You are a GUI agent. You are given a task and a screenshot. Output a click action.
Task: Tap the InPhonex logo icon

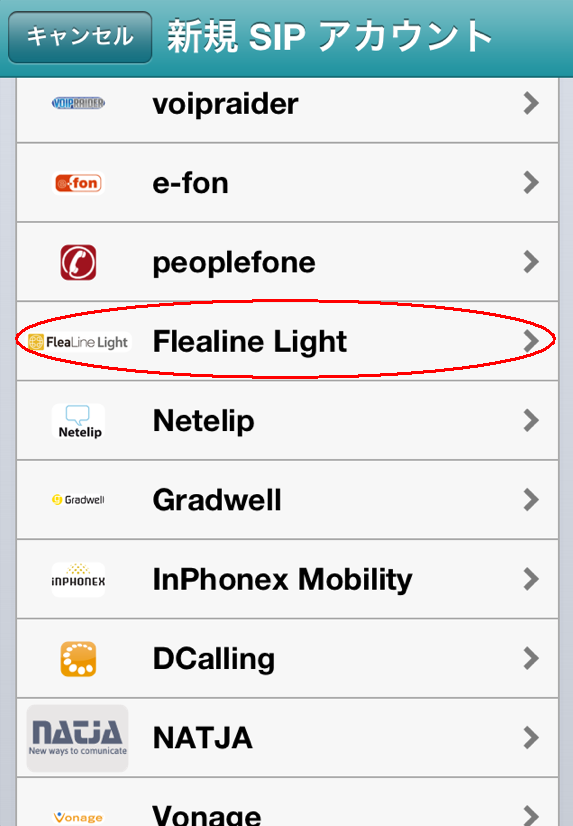click(x=78, y=579)
